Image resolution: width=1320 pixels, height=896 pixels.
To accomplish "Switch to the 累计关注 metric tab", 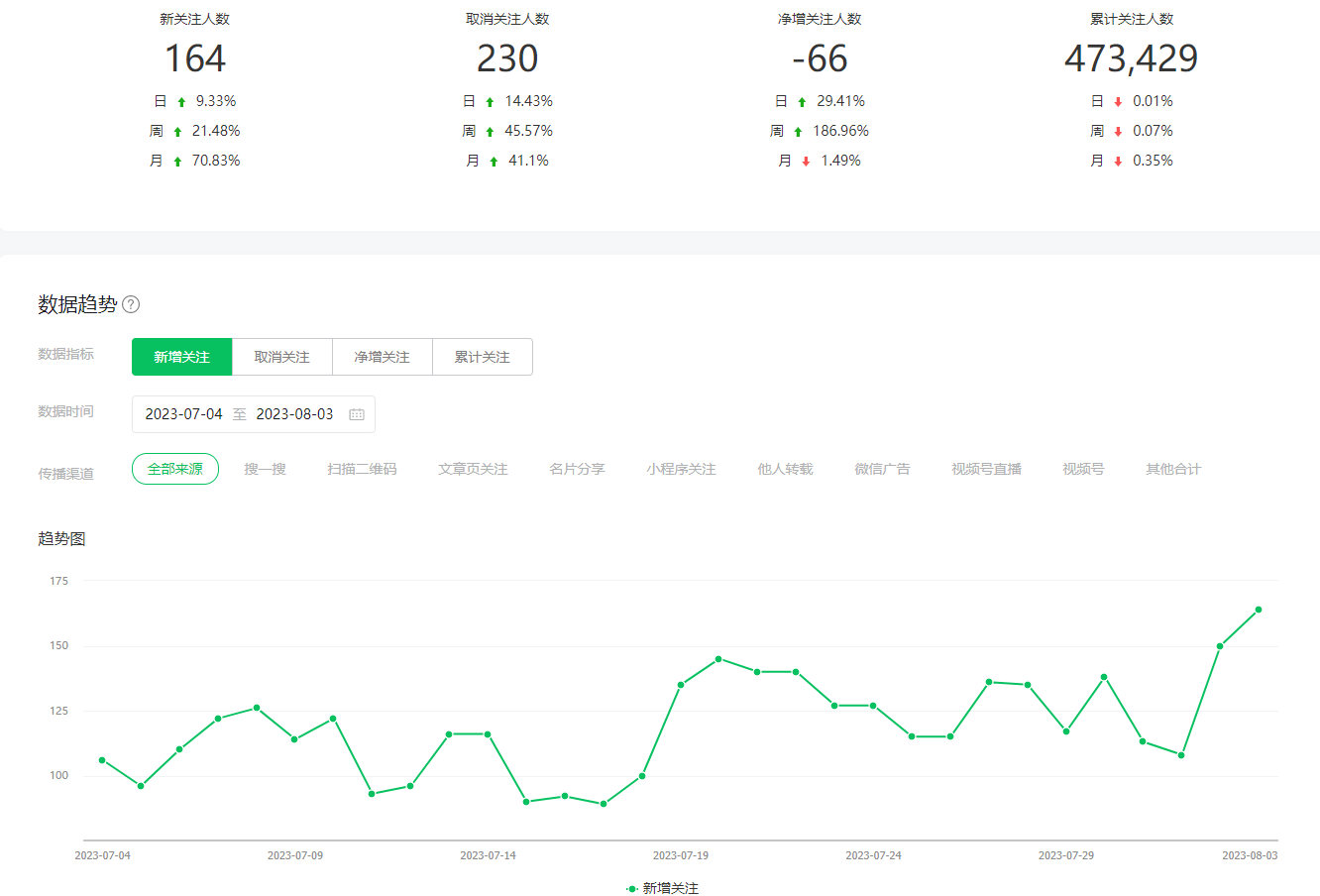I will pos(483,357).
